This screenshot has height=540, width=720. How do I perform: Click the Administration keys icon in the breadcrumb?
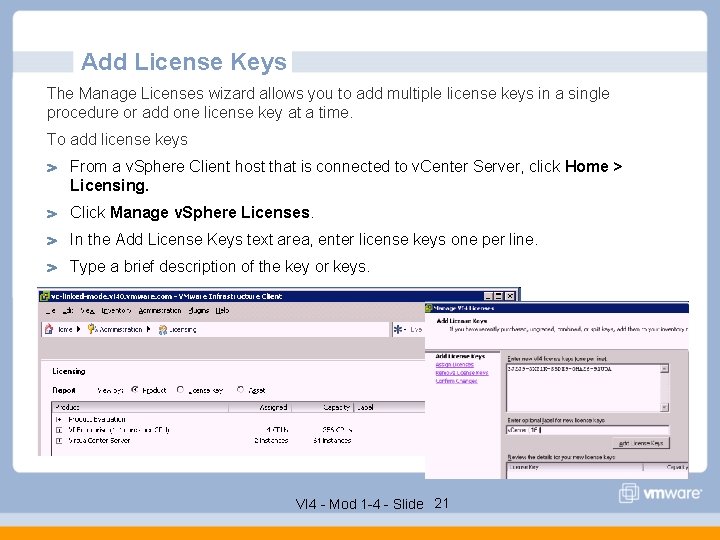pyautogui.click(x=91, y=329)
